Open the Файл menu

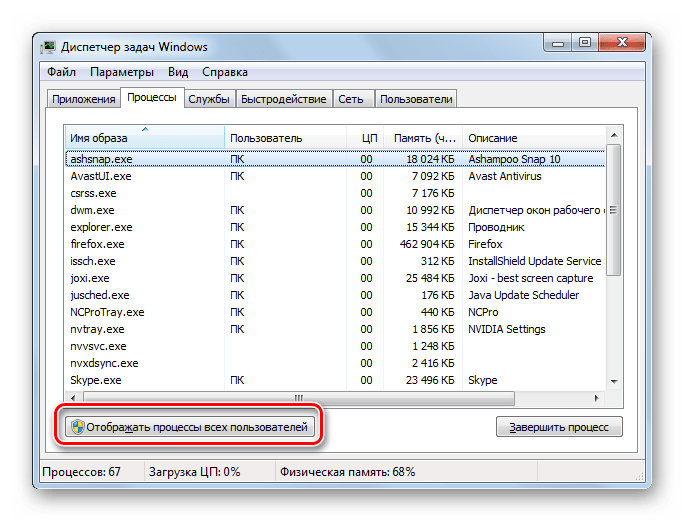click(61, 72)
